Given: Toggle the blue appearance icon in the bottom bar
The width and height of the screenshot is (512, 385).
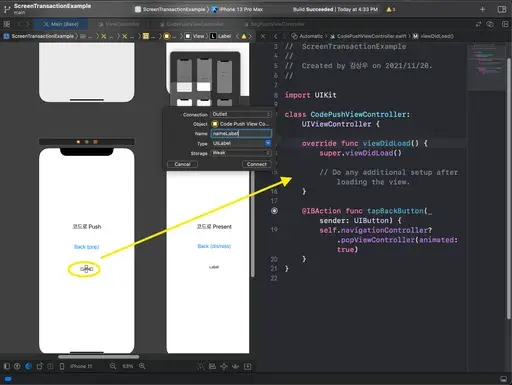Looking at the screenshot, I should click(x=28, y=366).
